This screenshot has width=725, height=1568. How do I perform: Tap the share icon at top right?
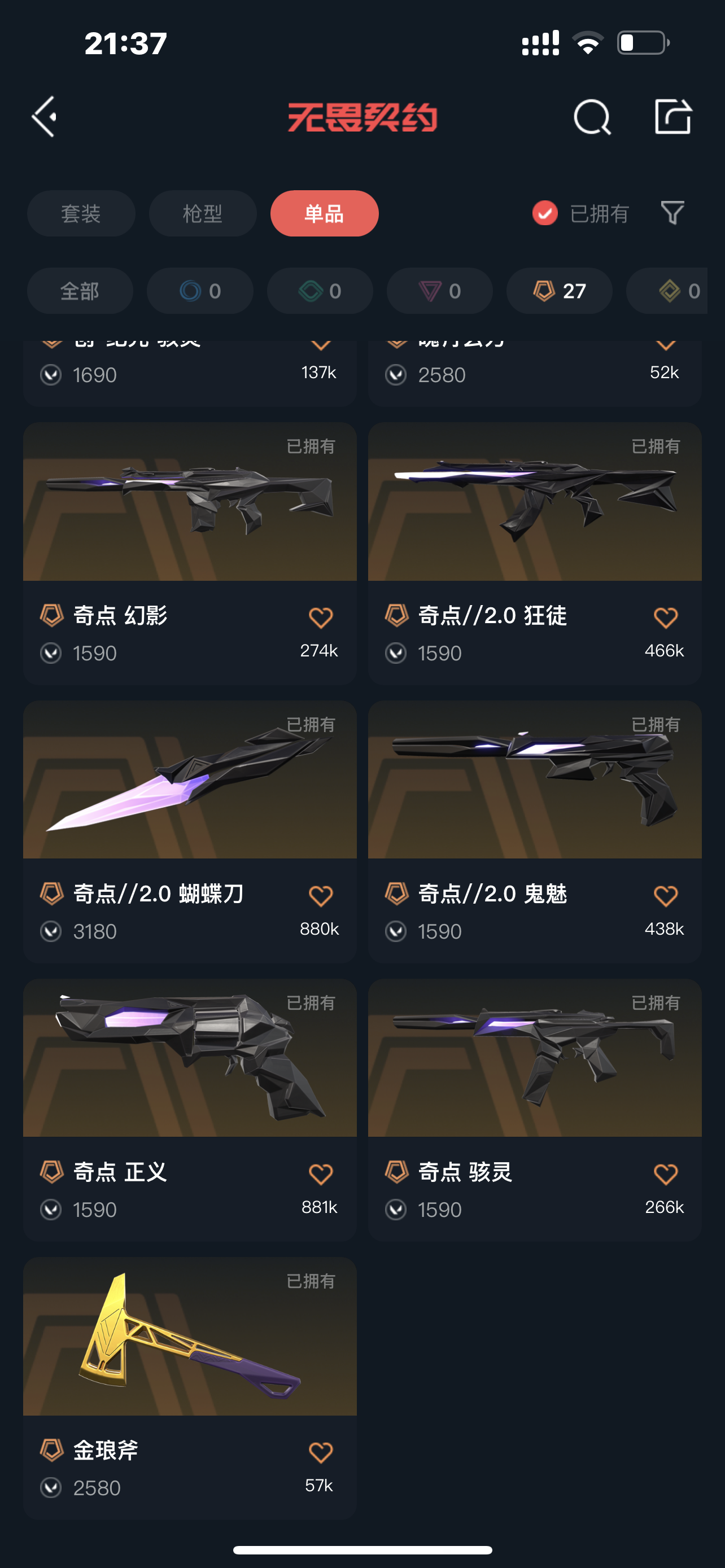click(672, 116)
